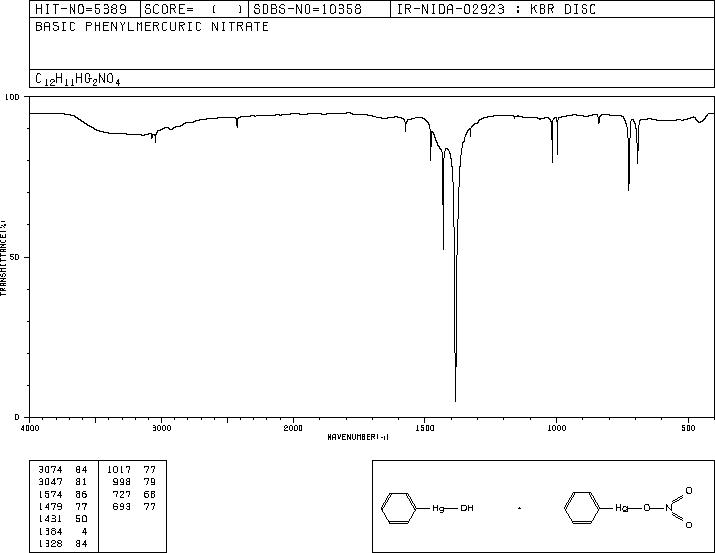The image size is (715, 553).
Task: Click the 2000 wavenumber axis label
Action: 293,428
